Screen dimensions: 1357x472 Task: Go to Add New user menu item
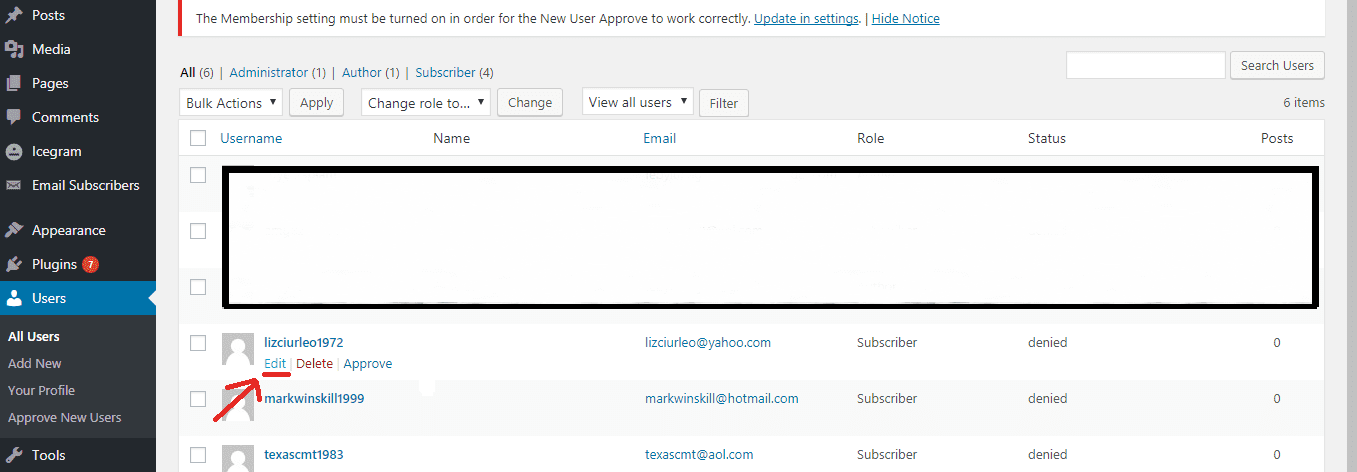pos(35,364)
